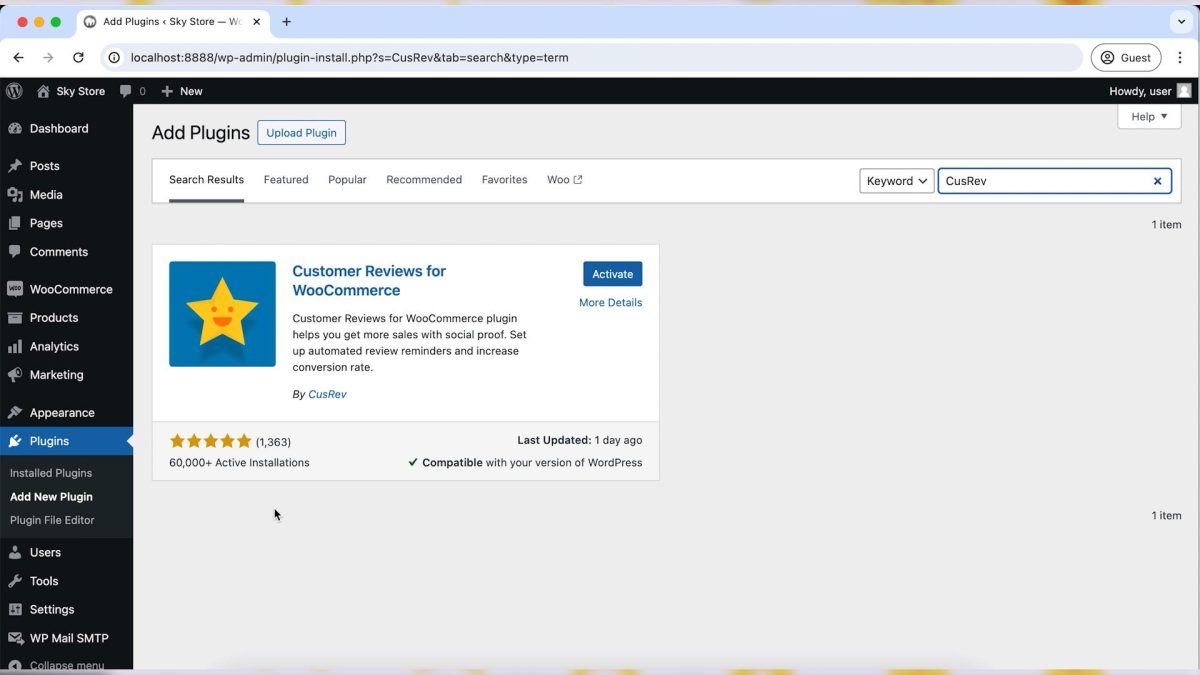Viewport: 1200px width, 675px height.
Task: Open the WordPress Dashboard from the sidebar
Action: pos(58,128)
